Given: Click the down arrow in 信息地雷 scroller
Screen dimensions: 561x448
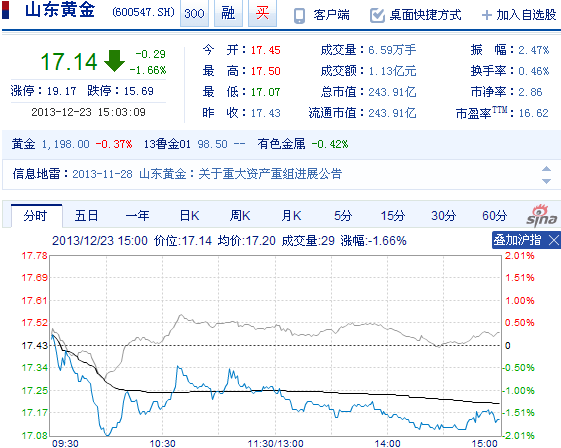Looking at the screenshot, I should (x=546, y=181).
